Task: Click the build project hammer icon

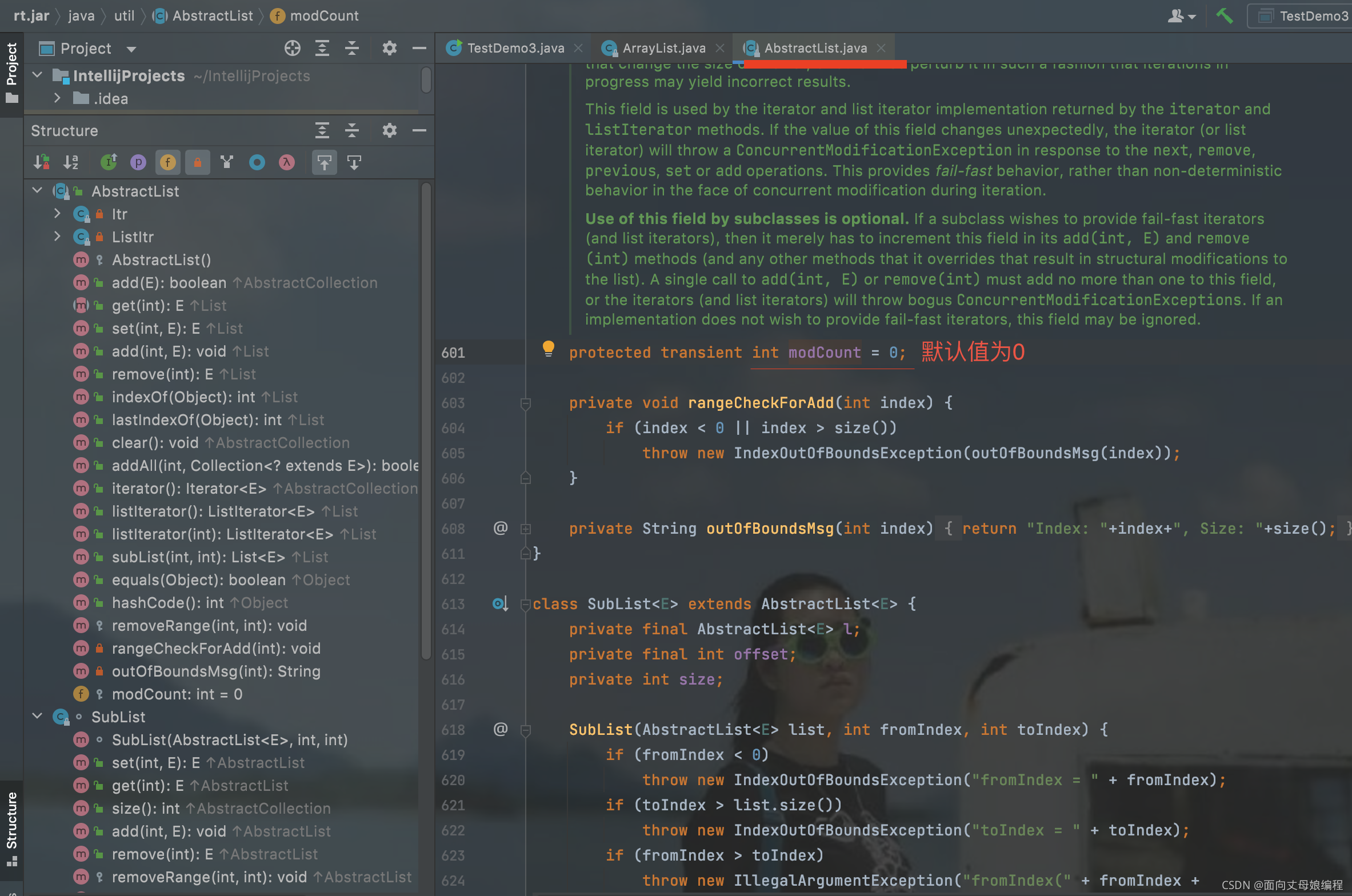Action: coord(1224,16)
